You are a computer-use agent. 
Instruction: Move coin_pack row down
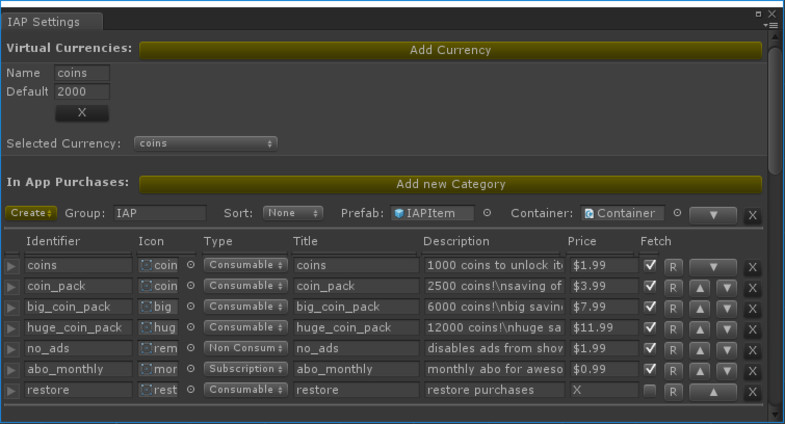click(726, 288)
